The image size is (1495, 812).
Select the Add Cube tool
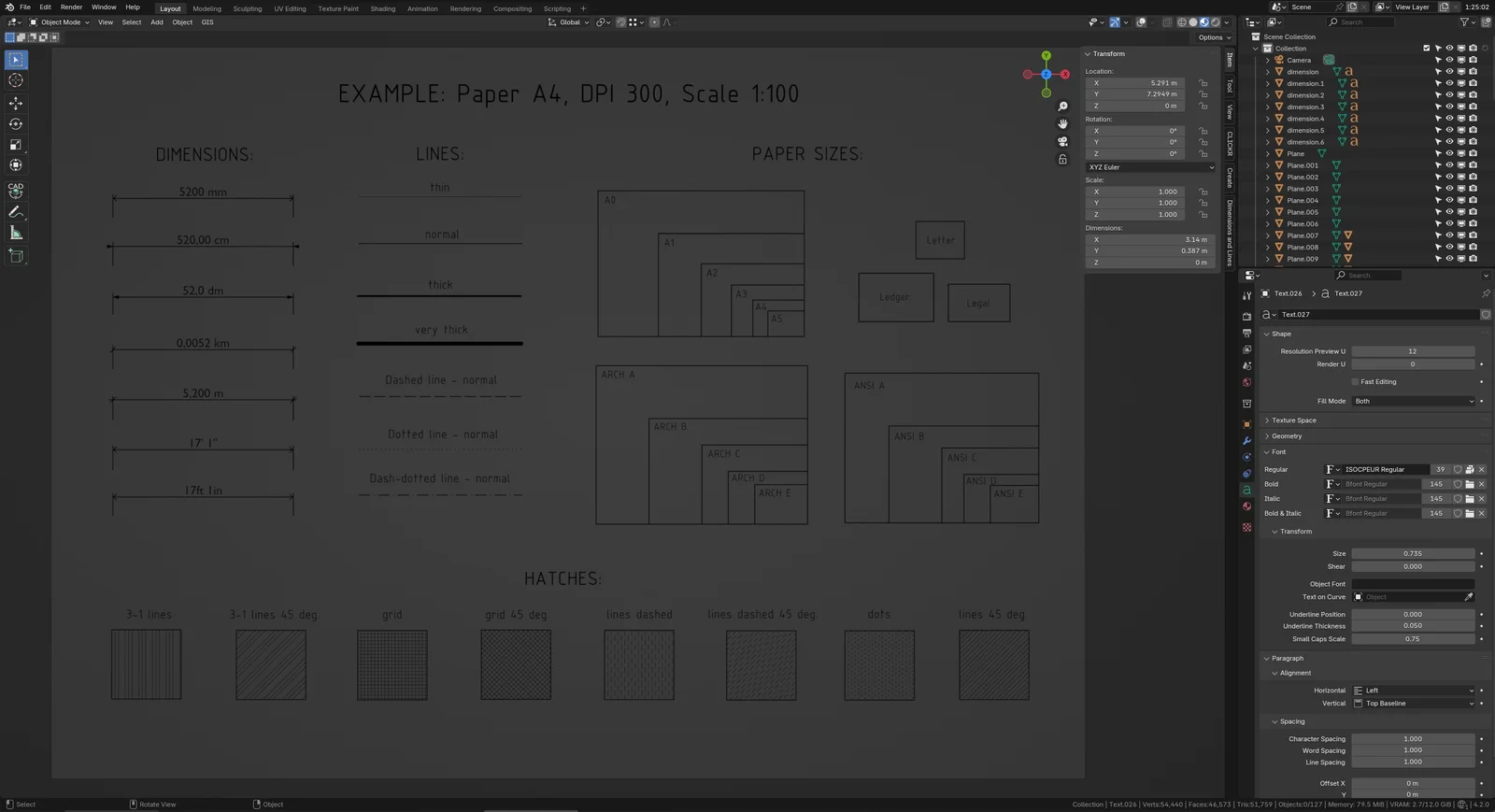tap(16, 255)
